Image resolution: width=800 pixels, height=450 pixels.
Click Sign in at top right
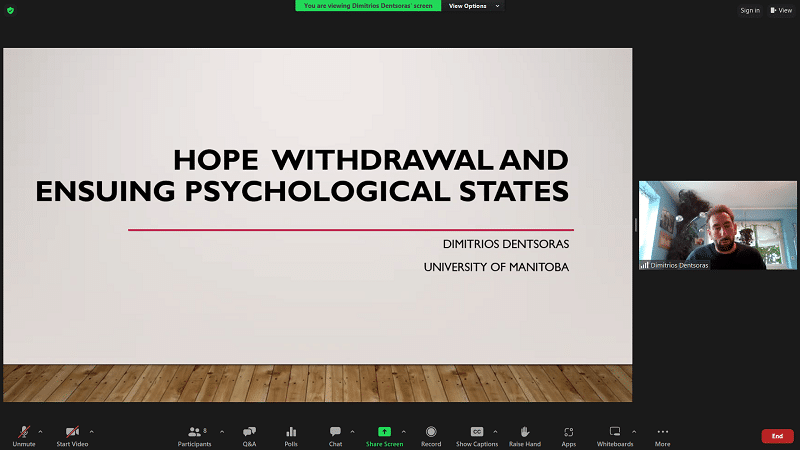(x=750, y=10)
